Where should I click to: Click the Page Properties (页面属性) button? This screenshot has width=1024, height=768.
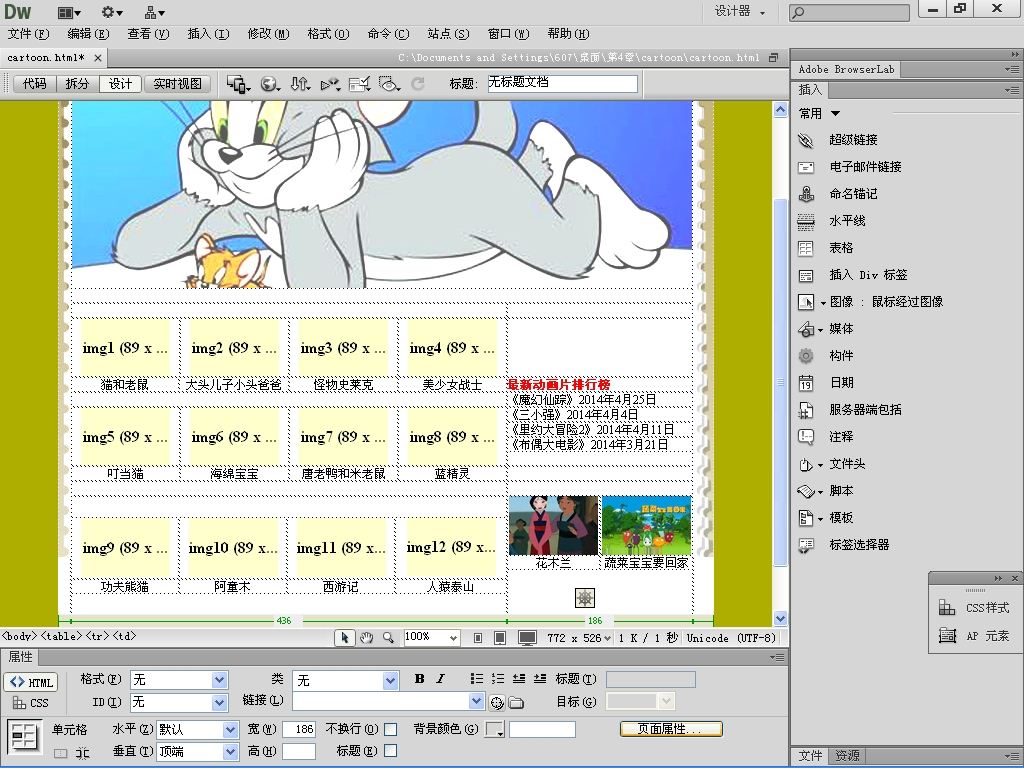(x=671, y=729)
